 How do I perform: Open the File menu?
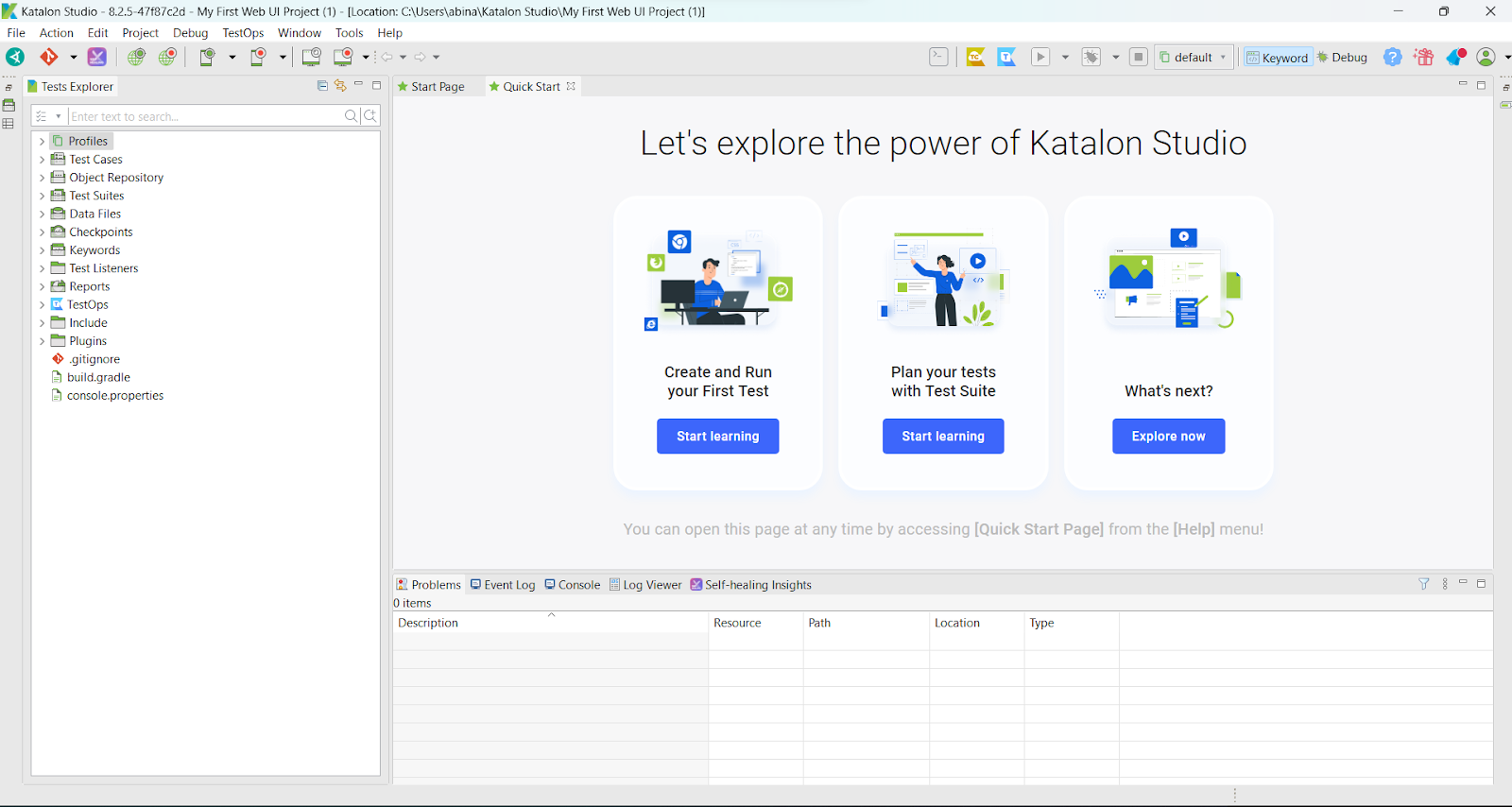16,33
